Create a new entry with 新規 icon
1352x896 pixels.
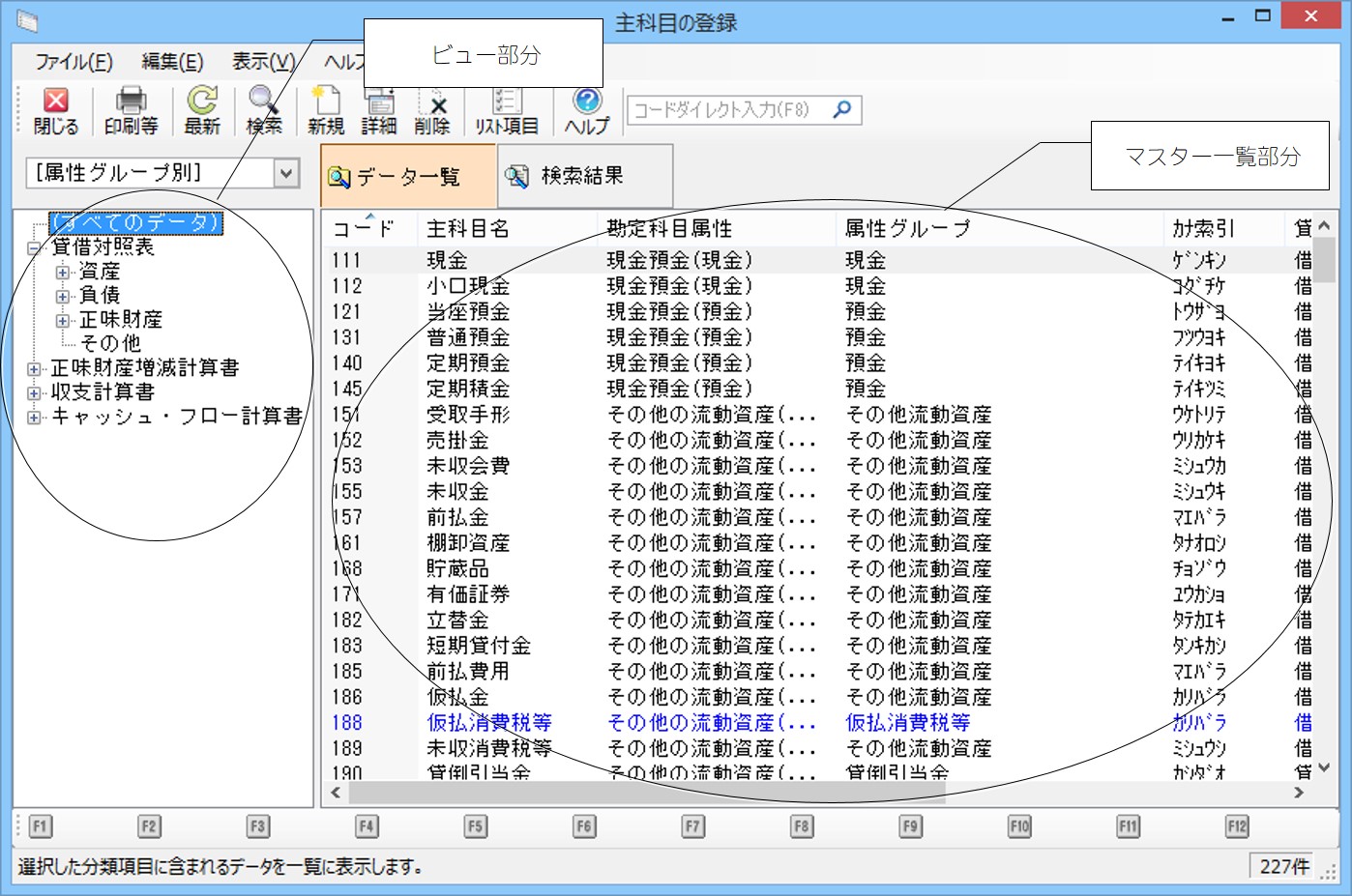coord(326,110)
